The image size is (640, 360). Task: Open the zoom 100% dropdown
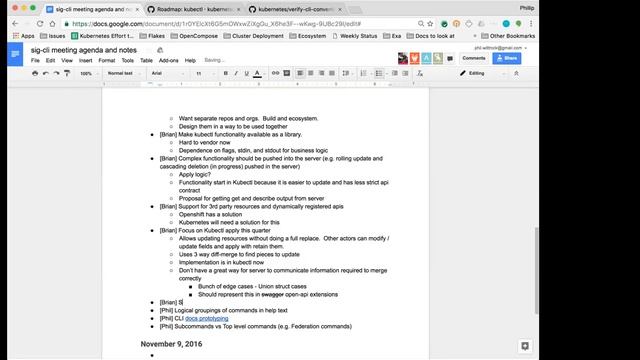tap(89, 73)
